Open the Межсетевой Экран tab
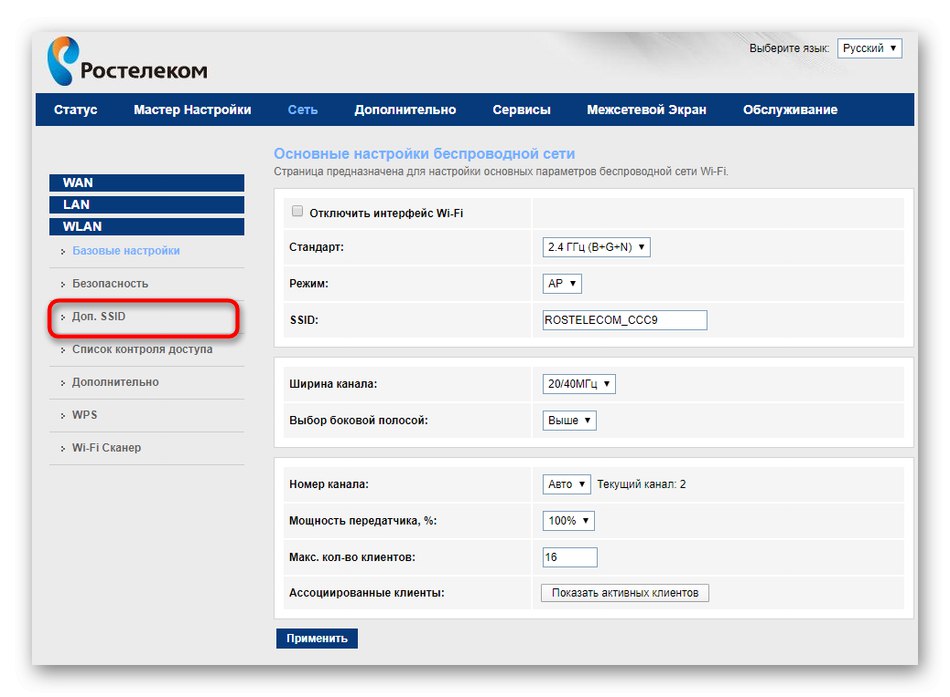This screenshot has width=950, height=697. click(646, 110)
